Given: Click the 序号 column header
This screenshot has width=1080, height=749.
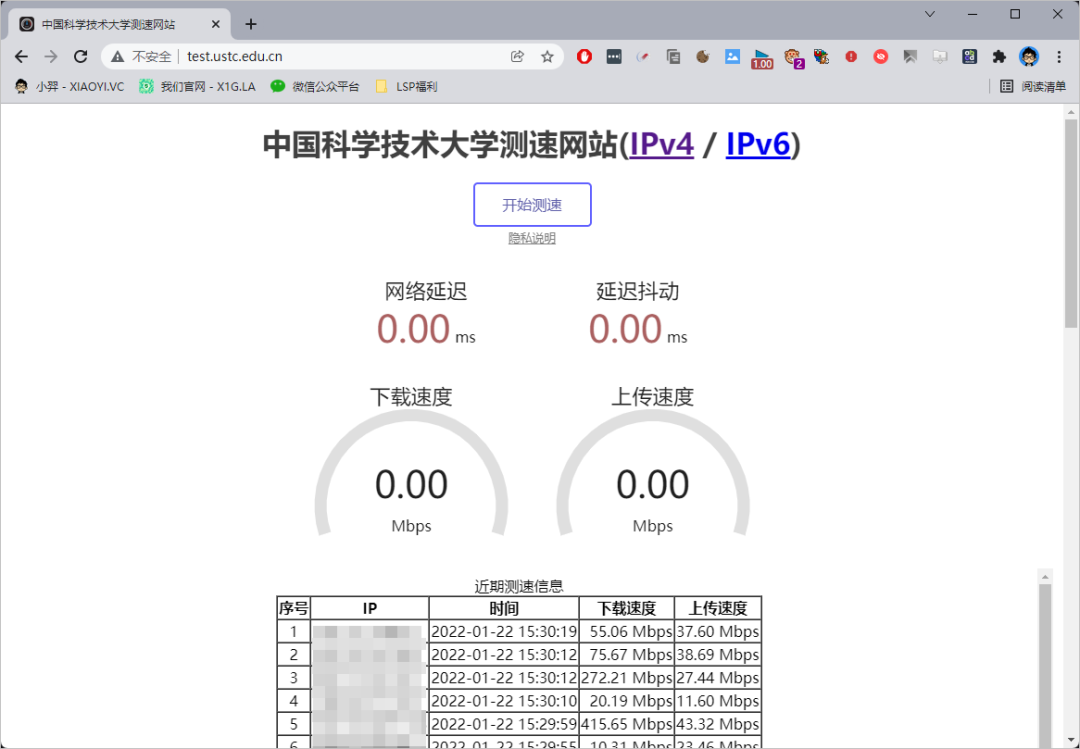Looking at the screenshot, I should (x=293, y=608).
